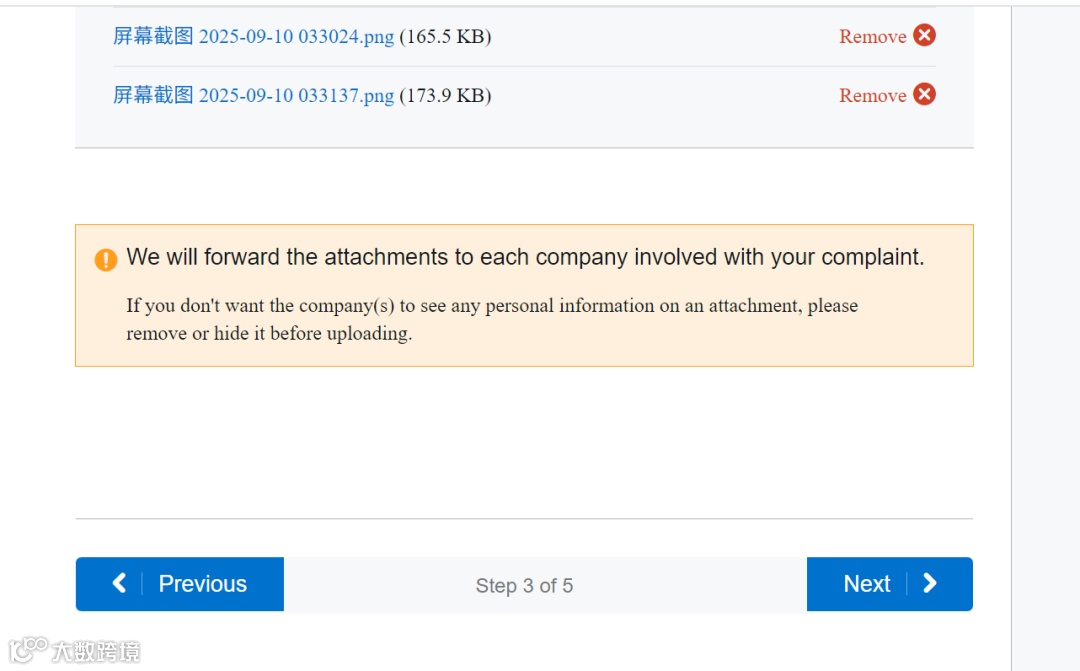Click the 大数跨境 watermark text
Image resolution: width=1080 pixels, height=671 pixels.
[x=96, y=652]
